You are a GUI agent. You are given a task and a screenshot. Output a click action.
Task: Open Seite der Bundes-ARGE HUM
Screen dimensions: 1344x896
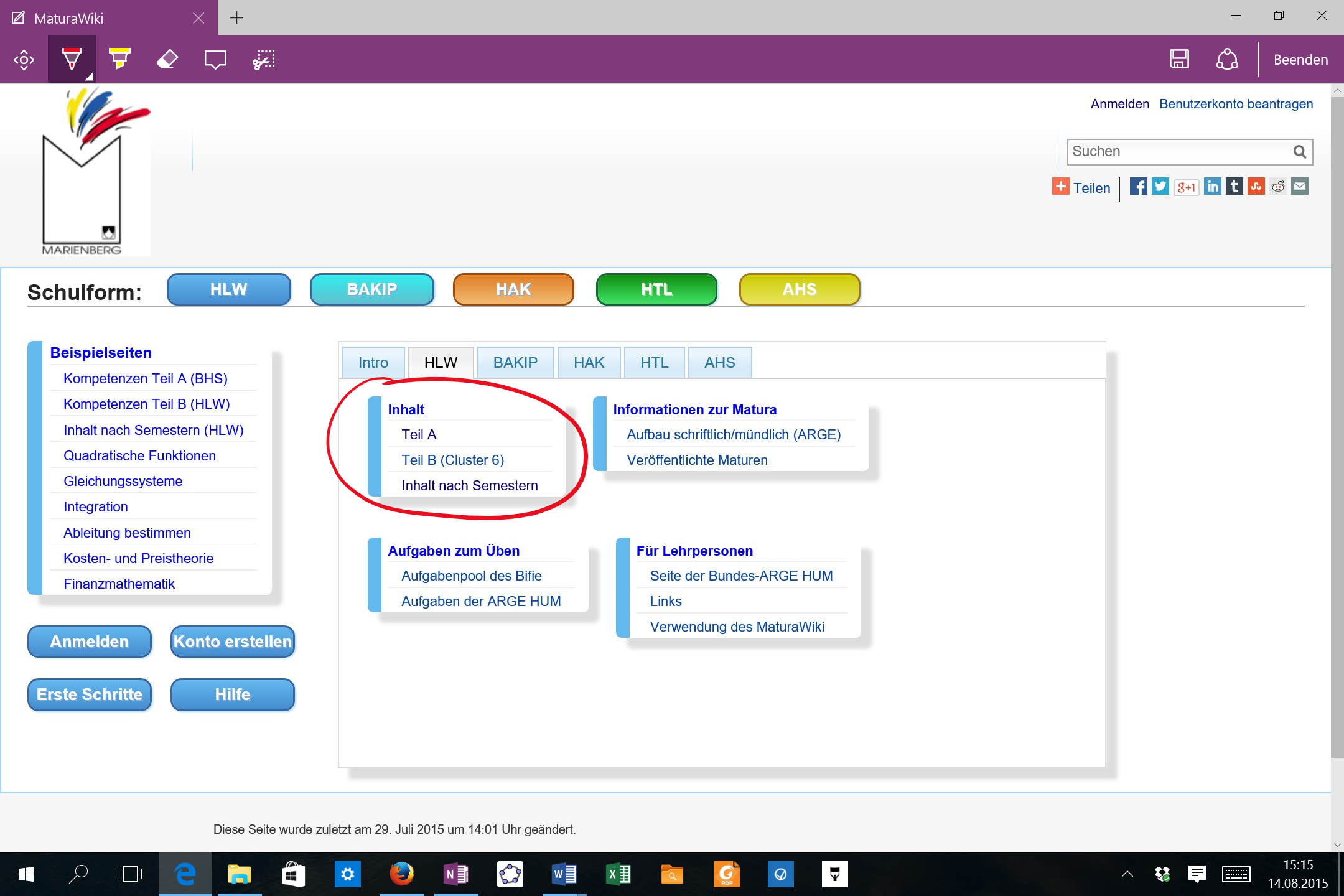point(741,576)
